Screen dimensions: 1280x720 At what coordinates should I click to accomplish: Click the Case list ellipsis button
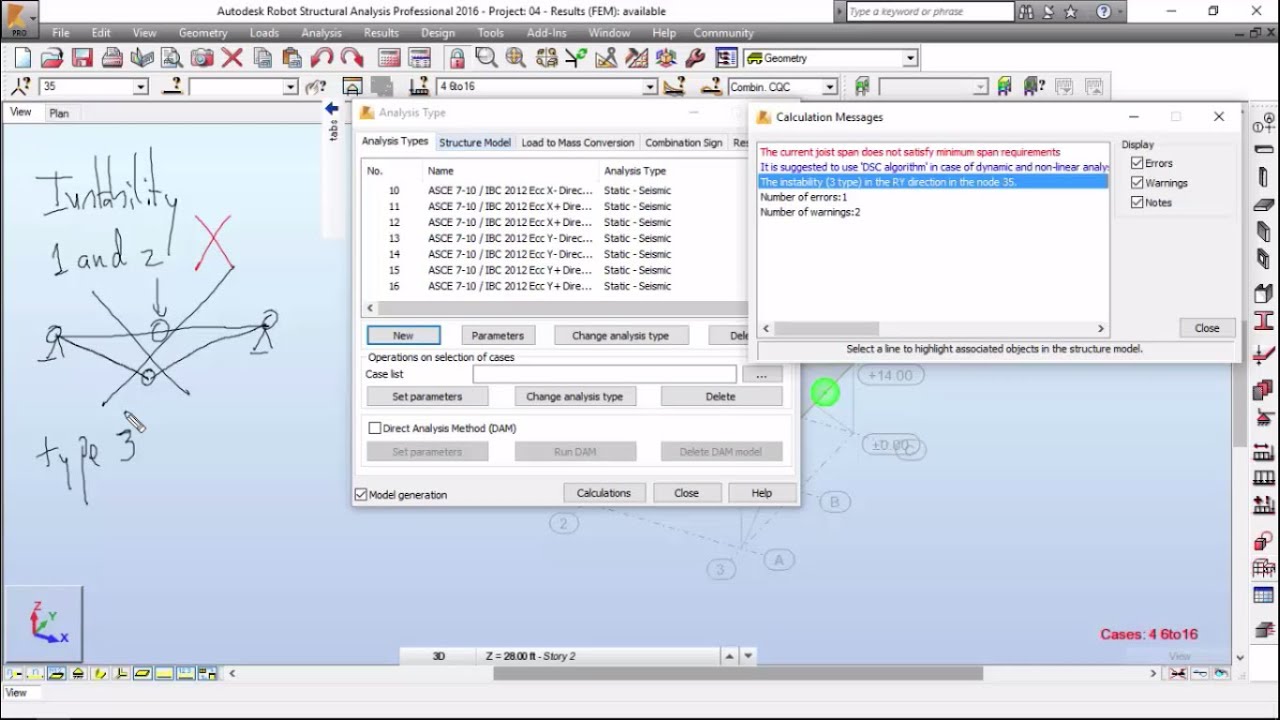click(x=761, y=375)
